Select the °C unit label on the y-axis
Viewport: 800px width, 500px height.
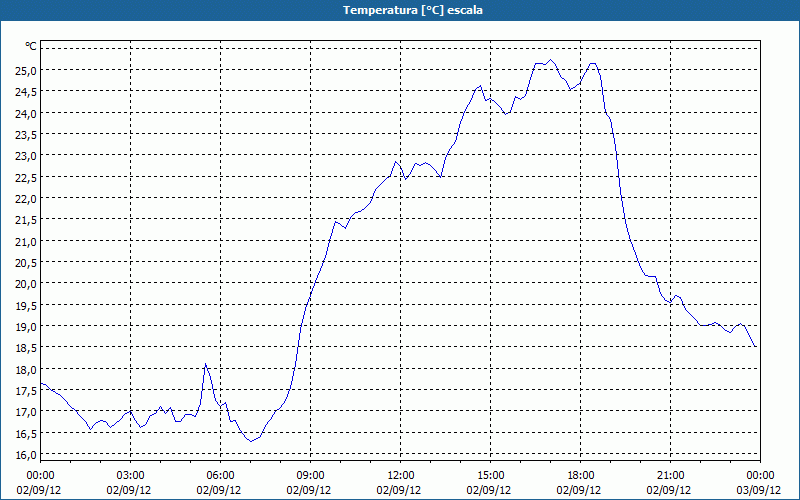[x=31, y=46]
